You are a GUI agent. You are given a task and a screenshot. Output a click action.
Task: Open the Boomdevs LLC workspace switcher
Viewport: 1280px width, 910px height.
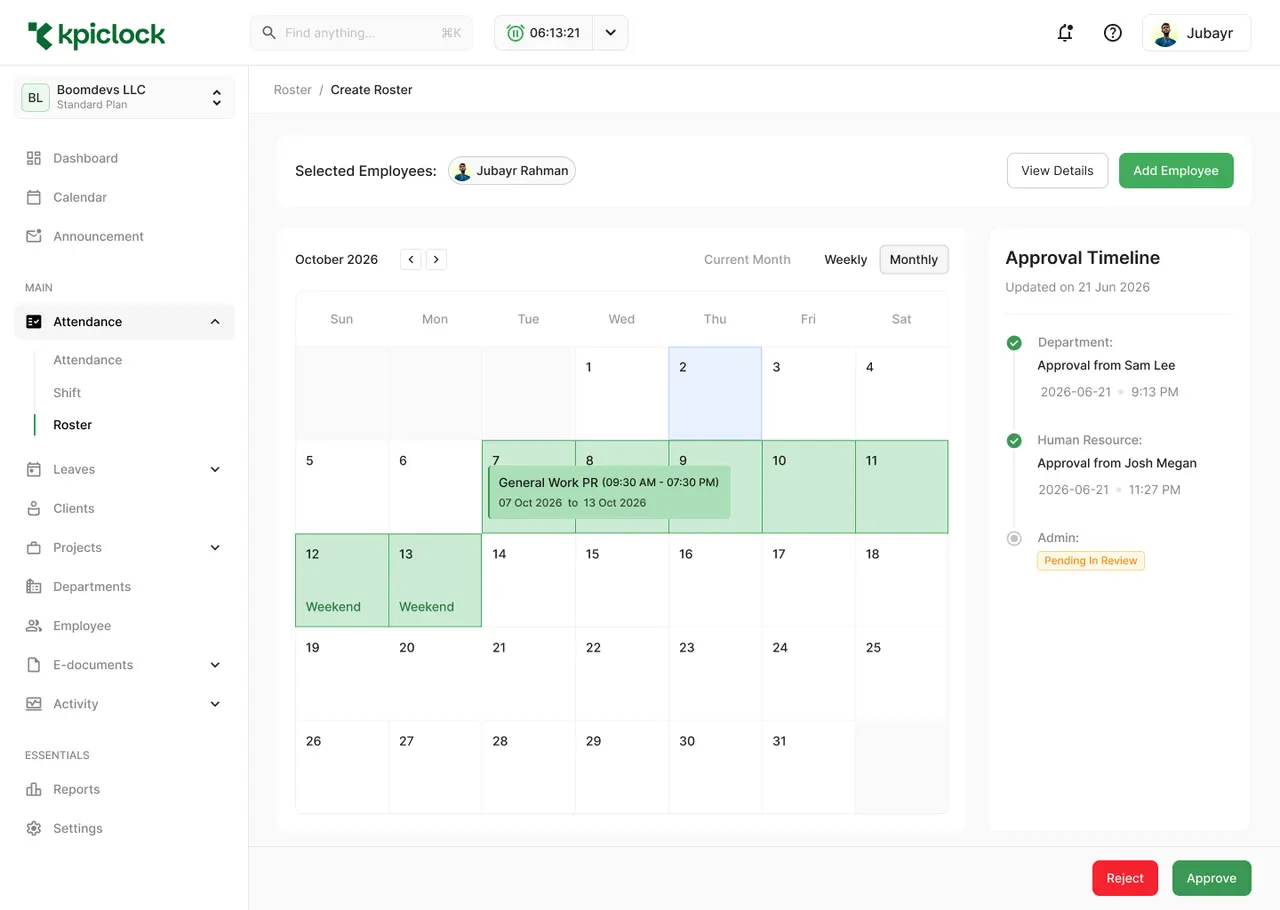[124, 97]
